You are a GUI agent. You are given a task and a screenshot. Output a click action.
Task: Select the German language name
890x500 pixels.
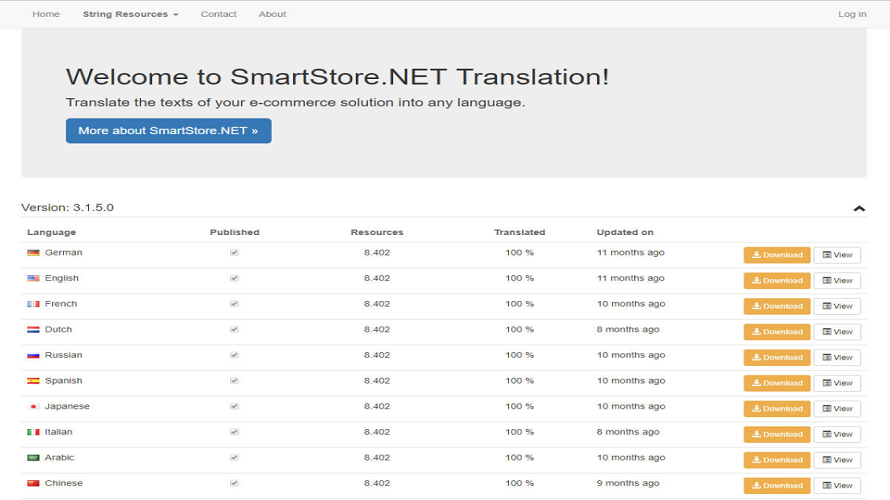[64, 253]
